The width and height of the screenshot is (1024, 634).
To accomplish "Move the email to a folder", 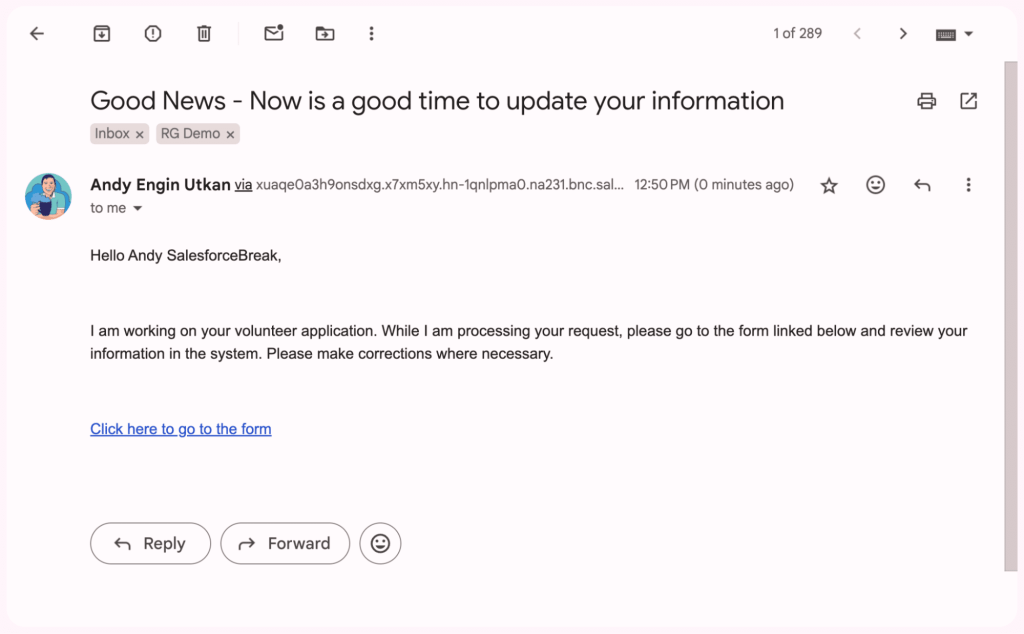I will [x=324, y=33].
